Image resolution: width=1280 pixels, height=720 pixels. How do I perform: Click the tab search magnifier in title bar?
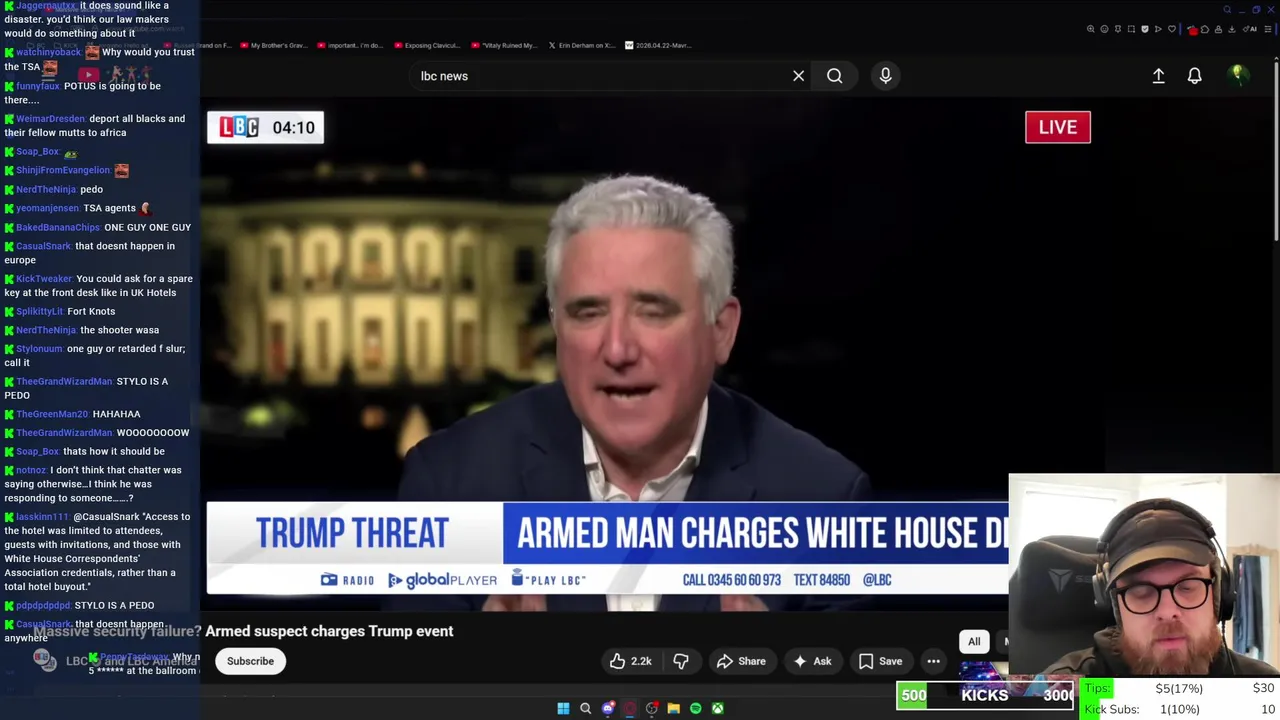(1227, 10)
